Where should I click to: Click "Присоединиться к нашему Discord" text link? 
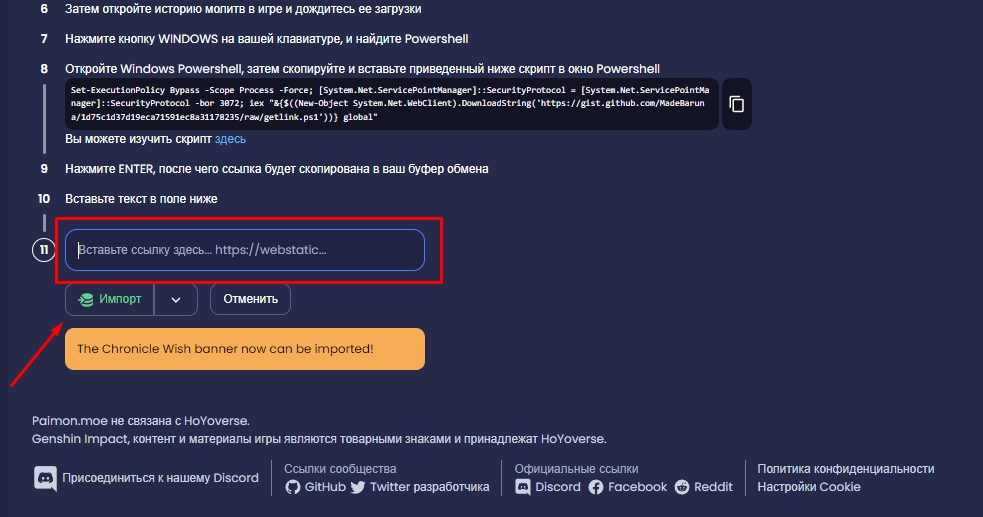click(160, 478)
